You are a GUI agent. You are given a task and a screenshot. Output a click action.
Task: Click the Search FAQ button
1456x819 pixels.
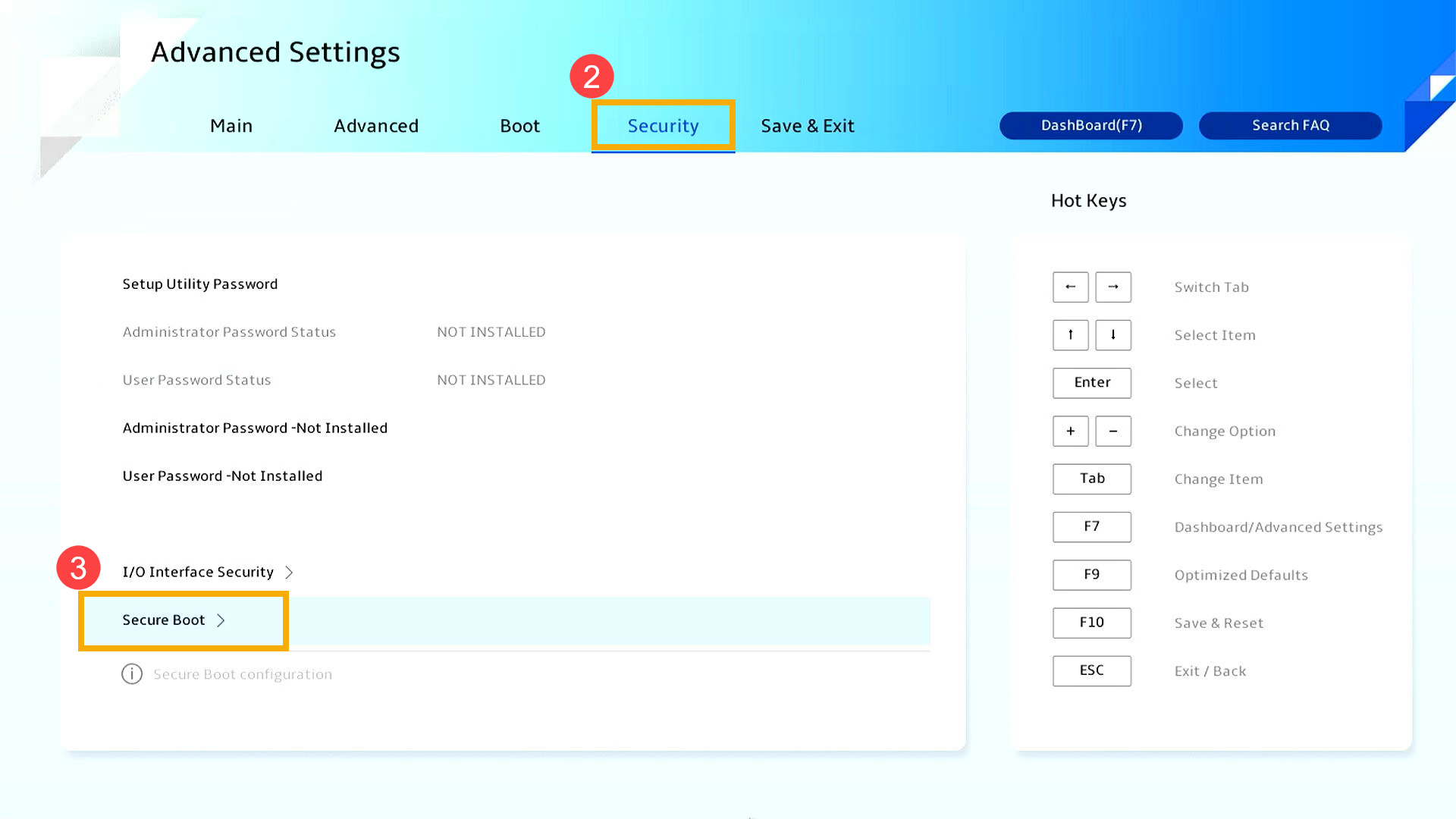pos(1290,125)
